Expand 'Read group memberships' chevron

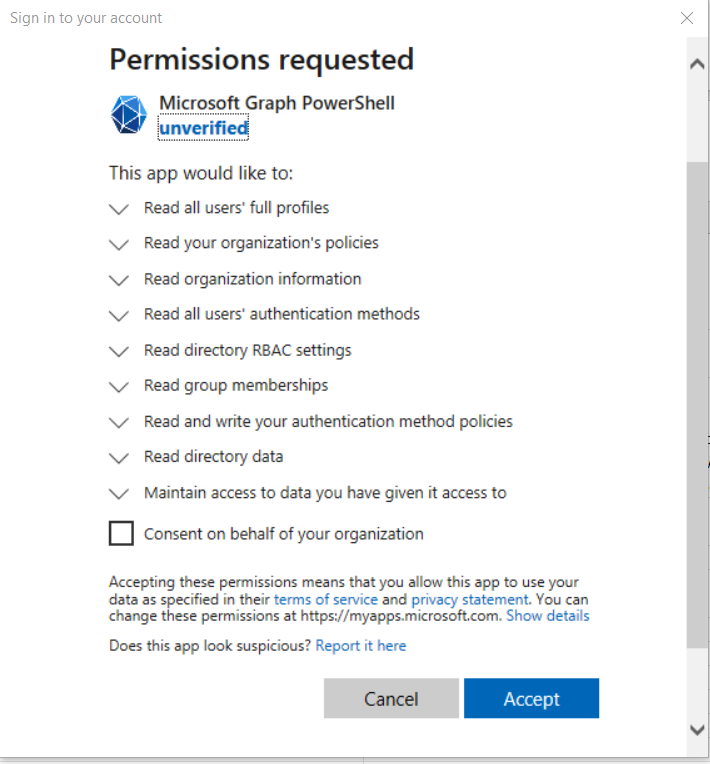(x=119, y=387)
